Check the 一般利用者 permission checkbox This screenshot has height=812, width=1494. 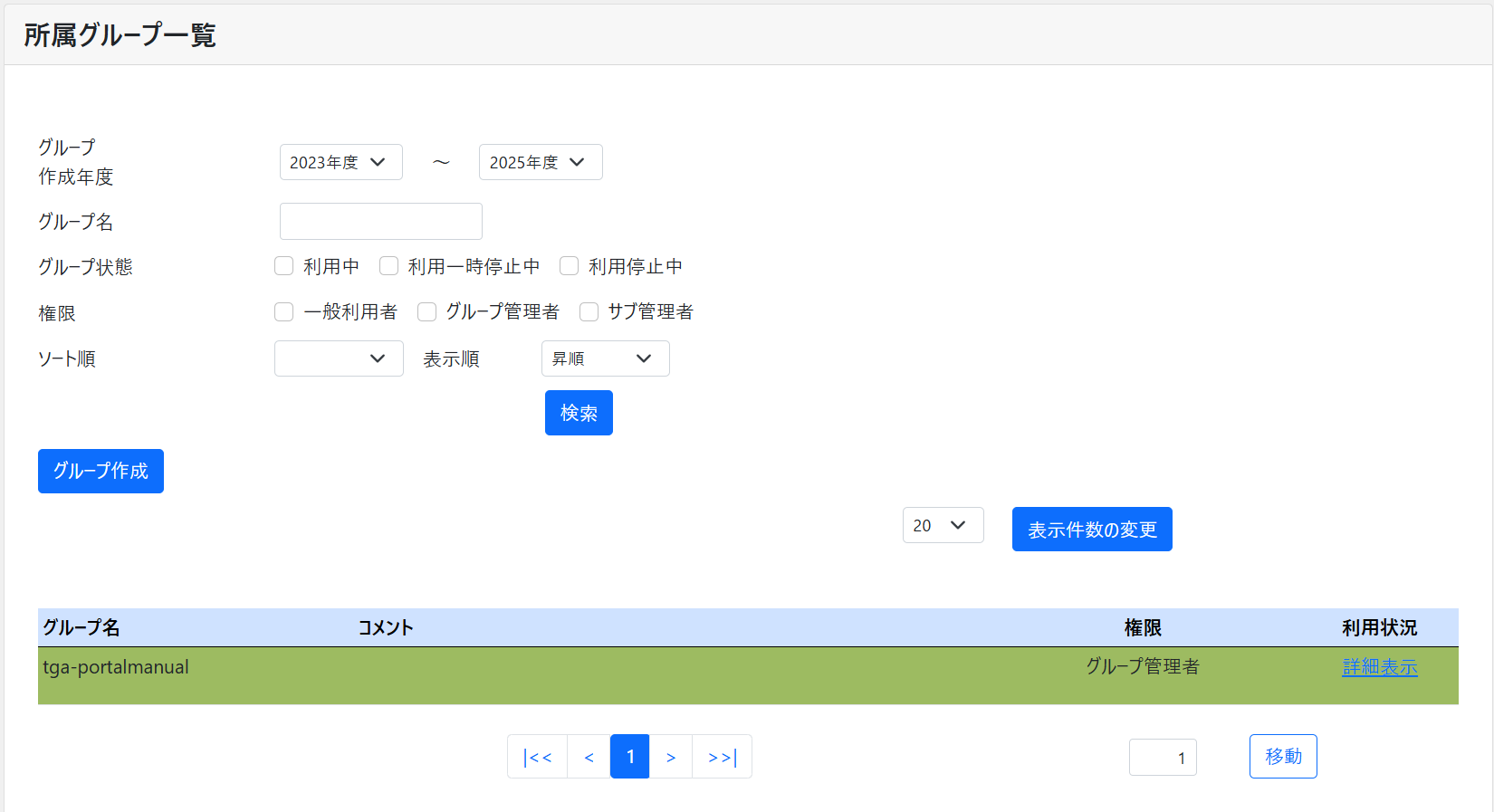point(284,312)
